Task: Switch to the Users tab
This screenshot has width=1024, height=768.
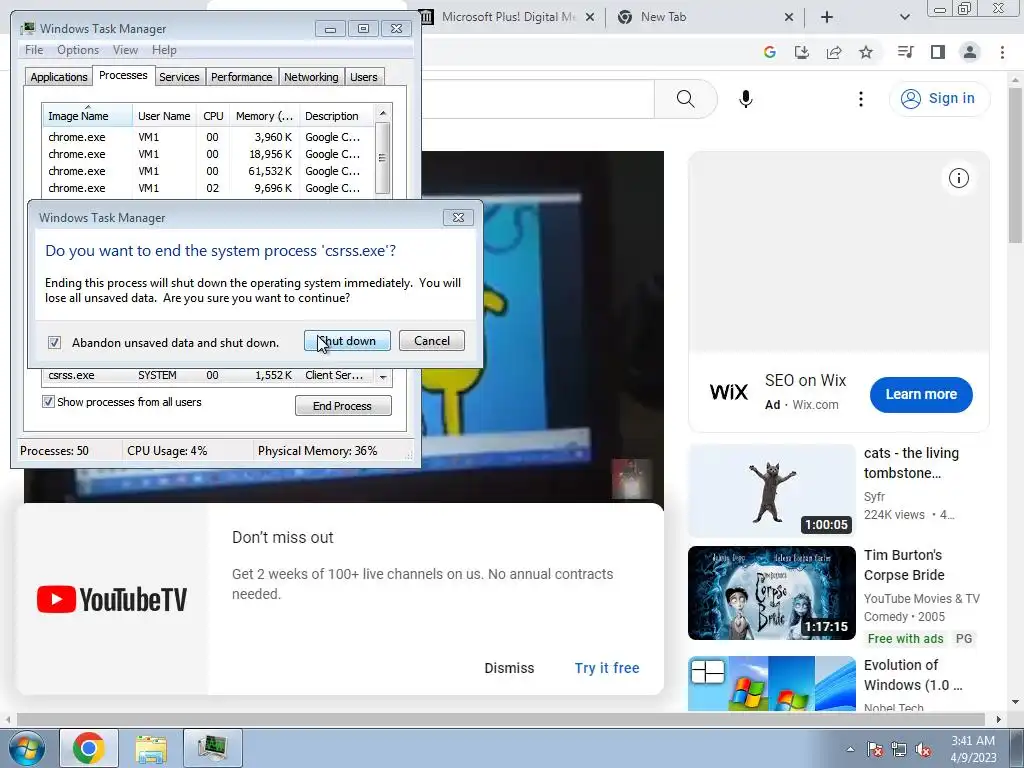Action: [x=363, y=77]
